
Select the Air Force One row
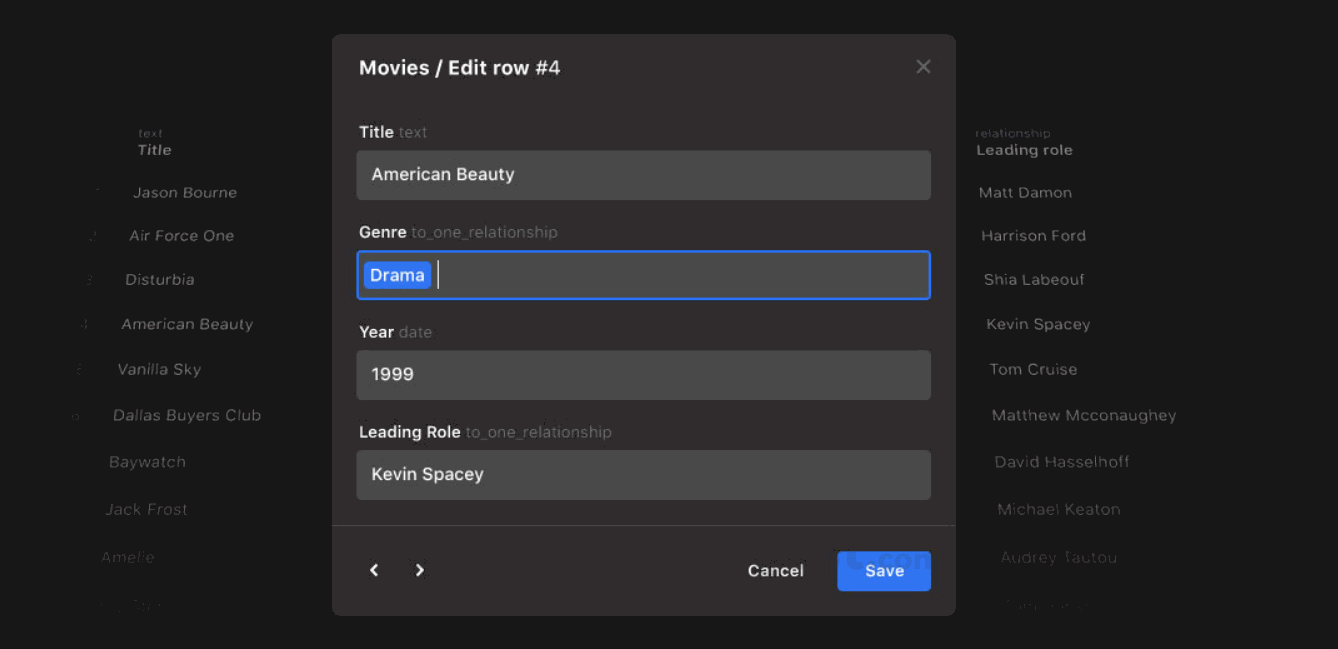coord(181,236)
